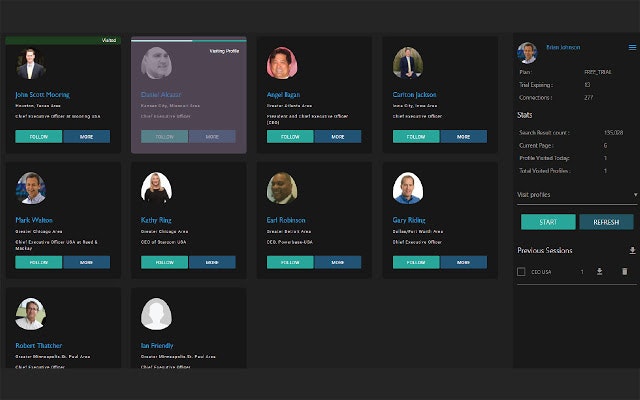Viewport: 640px width, 400px height.
Task: Follow Angel Ilagan
Action: tap(290, 136)
